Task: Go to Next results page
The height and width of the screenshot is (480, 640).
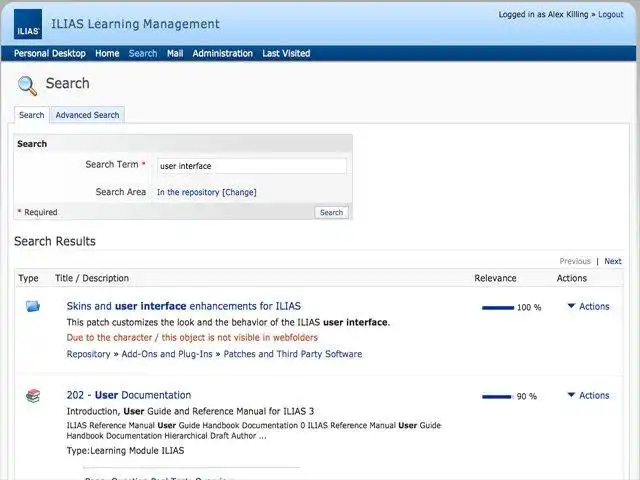Action: click(x=613, y=261)
